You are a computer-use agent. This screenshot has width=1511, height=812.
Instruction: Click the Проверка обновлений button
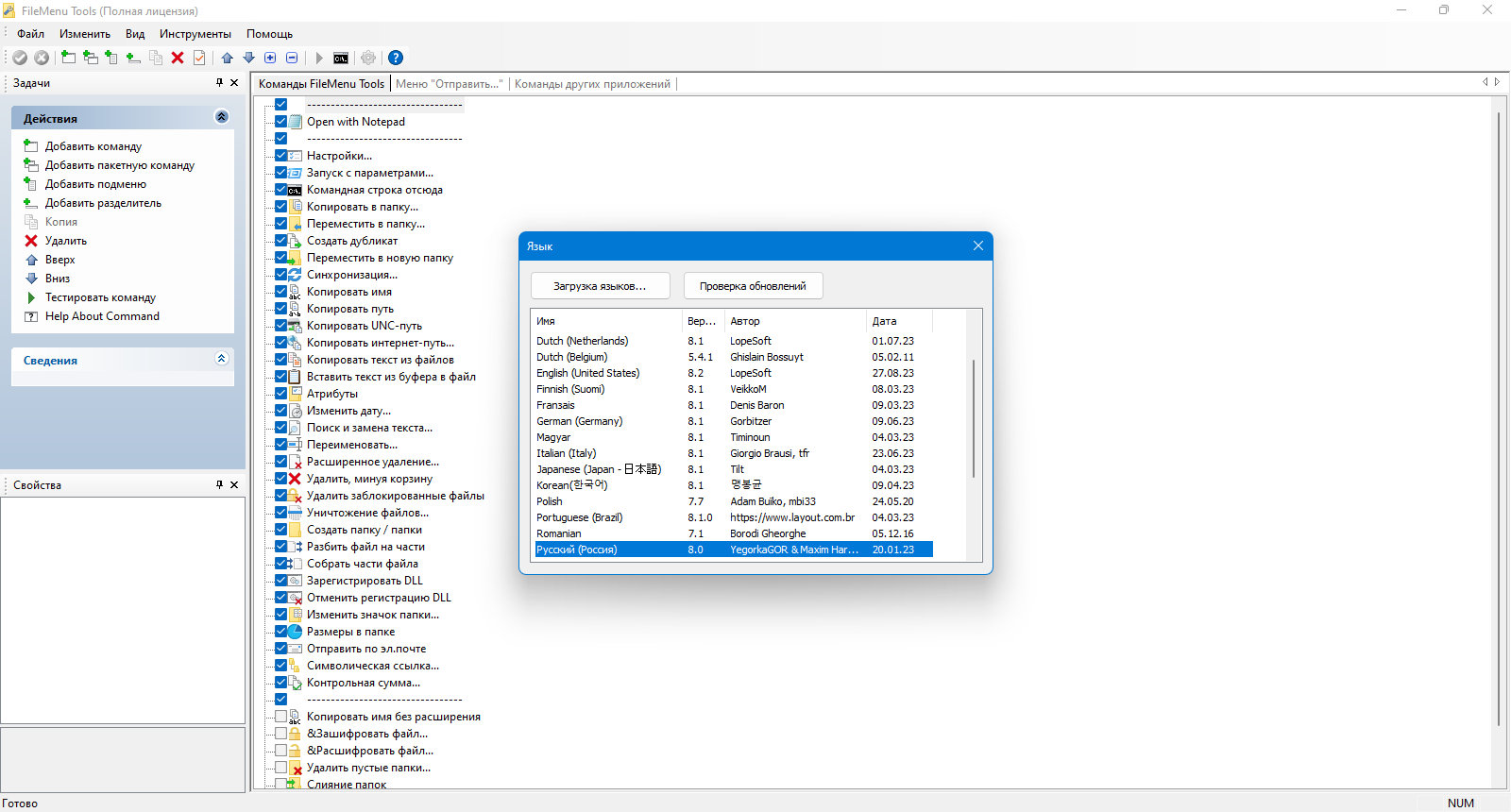tap(753, 286)
